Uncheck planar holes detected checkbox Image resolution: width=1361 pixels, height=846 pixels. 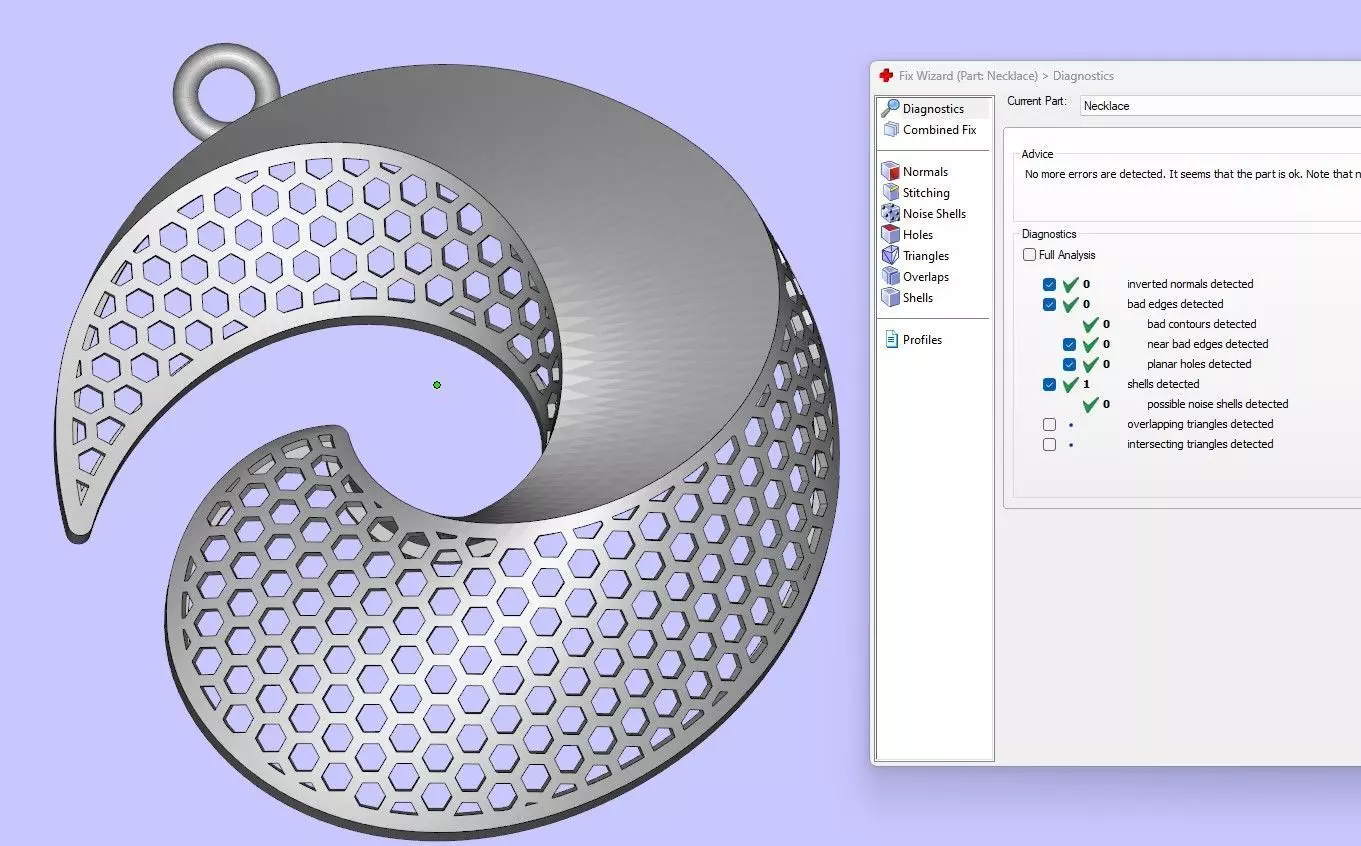(1069, 364)
